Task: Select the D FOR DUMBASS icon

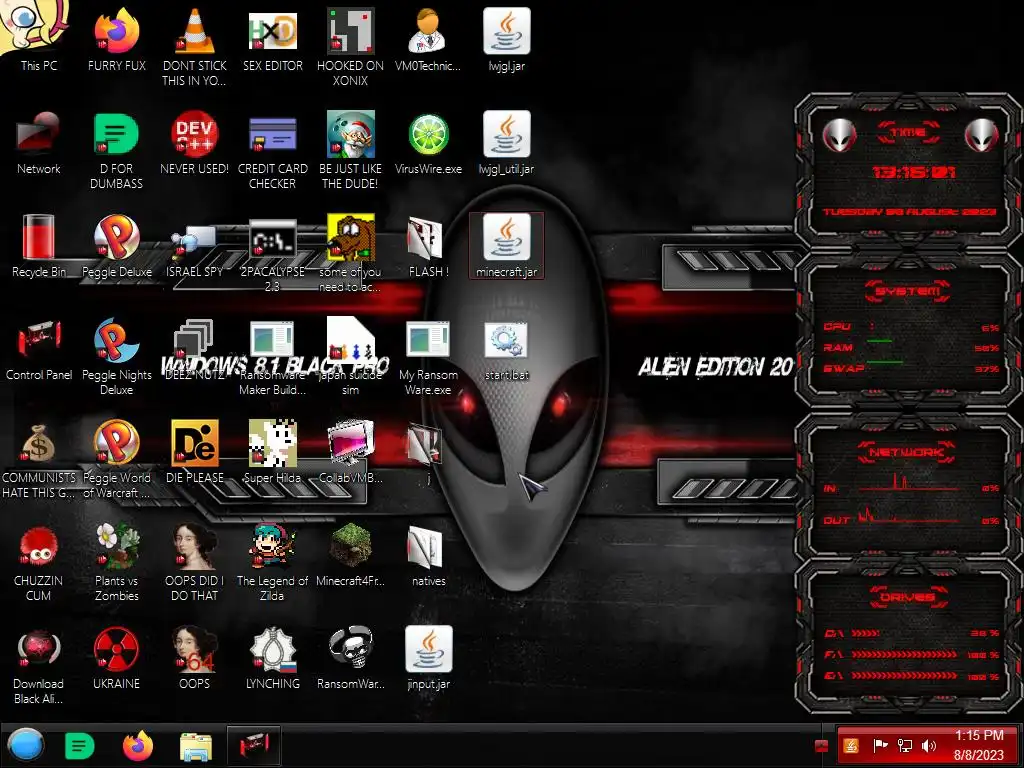Action: (116, 150)
